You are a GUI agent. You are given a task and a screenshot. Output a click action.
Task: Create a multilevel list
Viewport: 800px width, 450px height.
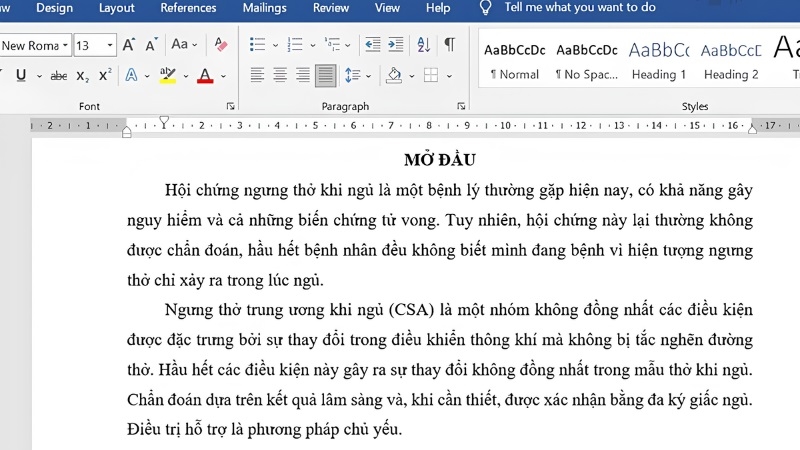click(x=332, y=45)
